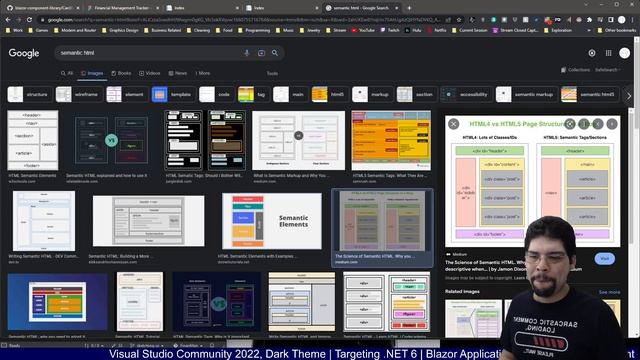This screenshot has height=360, width=640.
Task: Open a new browser tab
Action: (409, 8)
